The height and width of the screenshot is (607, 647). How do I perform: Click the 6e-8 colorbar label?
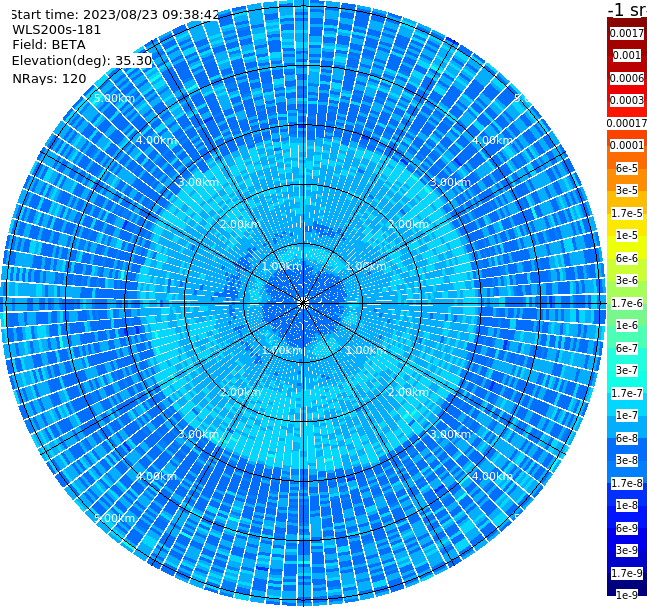pyautogui.click(x=627, y=438)
